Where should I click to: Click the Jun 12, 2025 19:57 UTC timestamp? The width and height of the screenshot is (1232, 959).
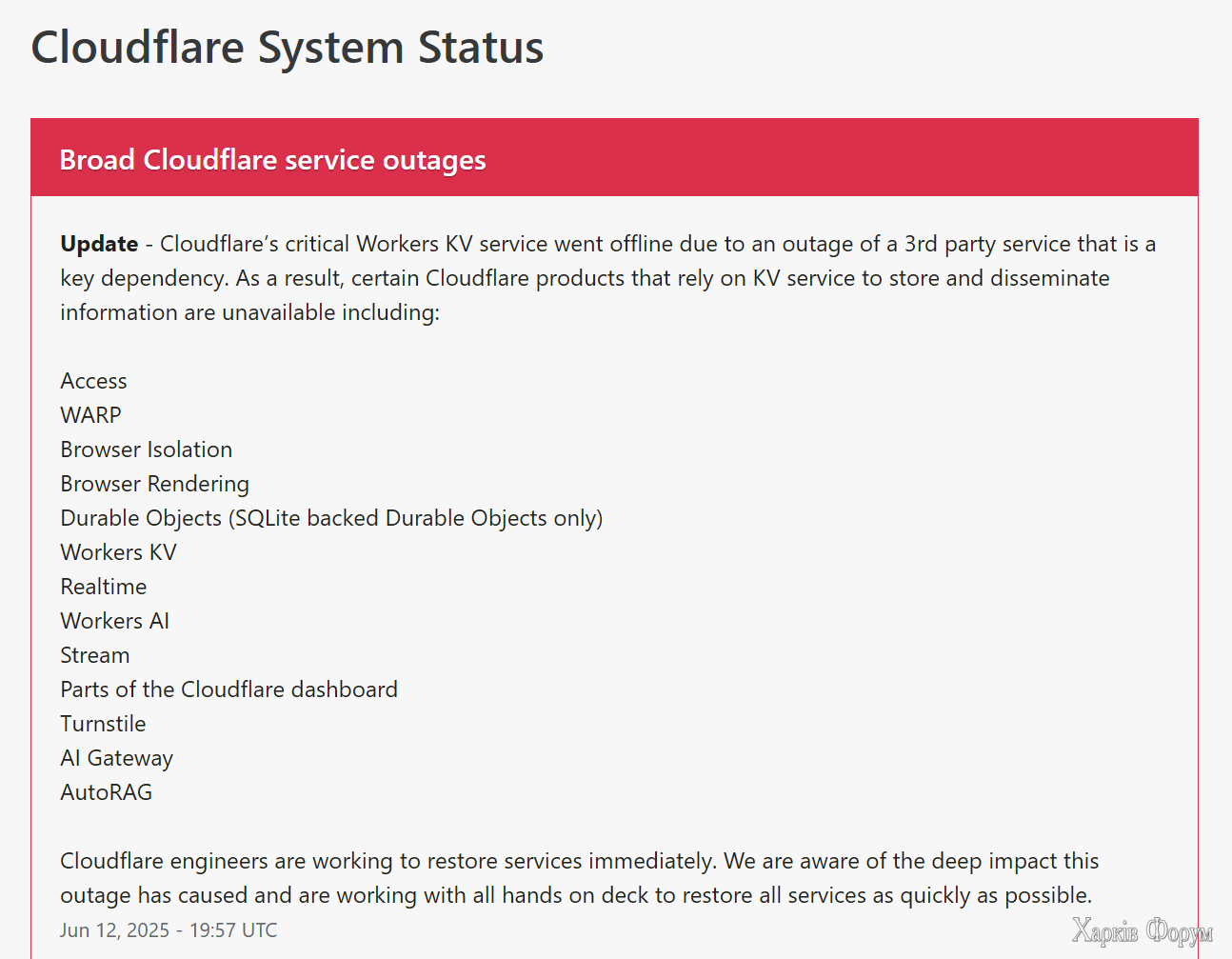pyautogui.click(x=169, y=930)
